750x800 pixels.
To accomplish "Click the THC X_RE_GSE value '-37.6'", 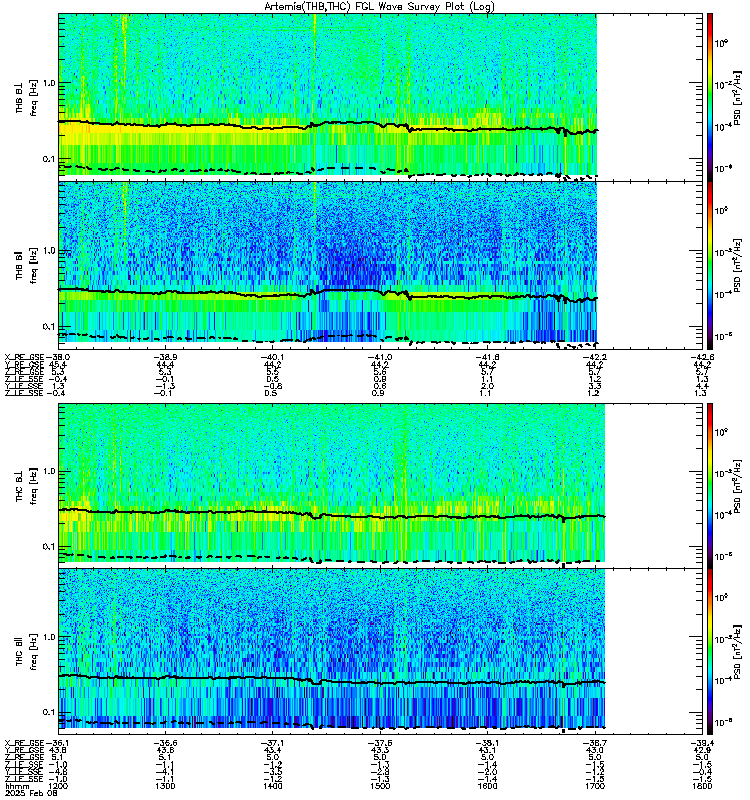I will [x=381, y=743].
